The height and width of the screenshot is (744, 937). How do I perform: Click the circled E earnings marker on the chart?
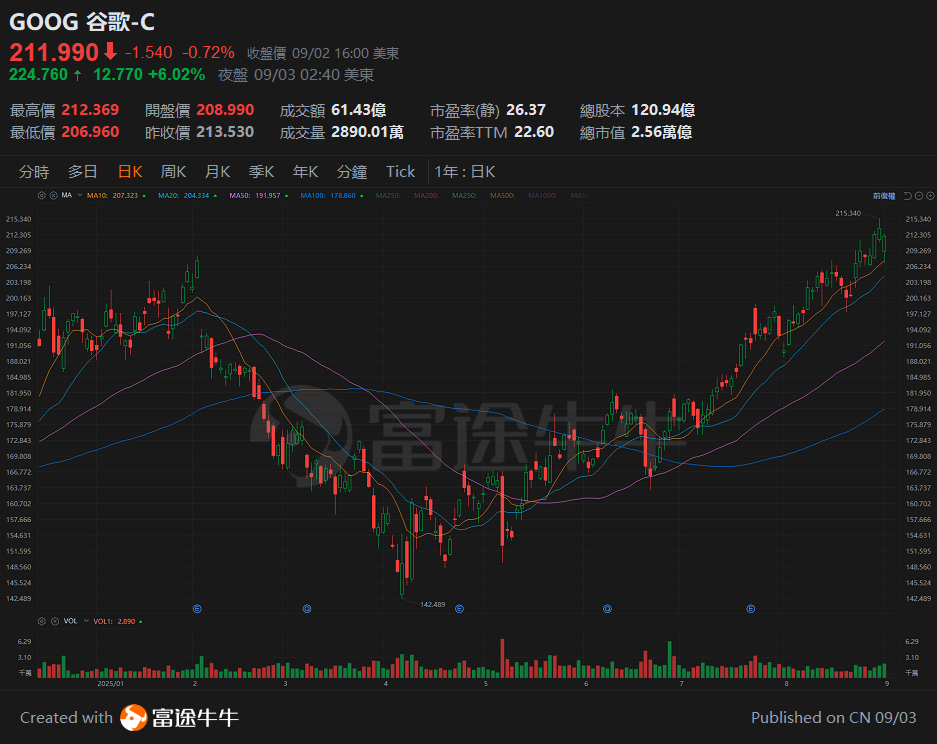click(197, 608)
